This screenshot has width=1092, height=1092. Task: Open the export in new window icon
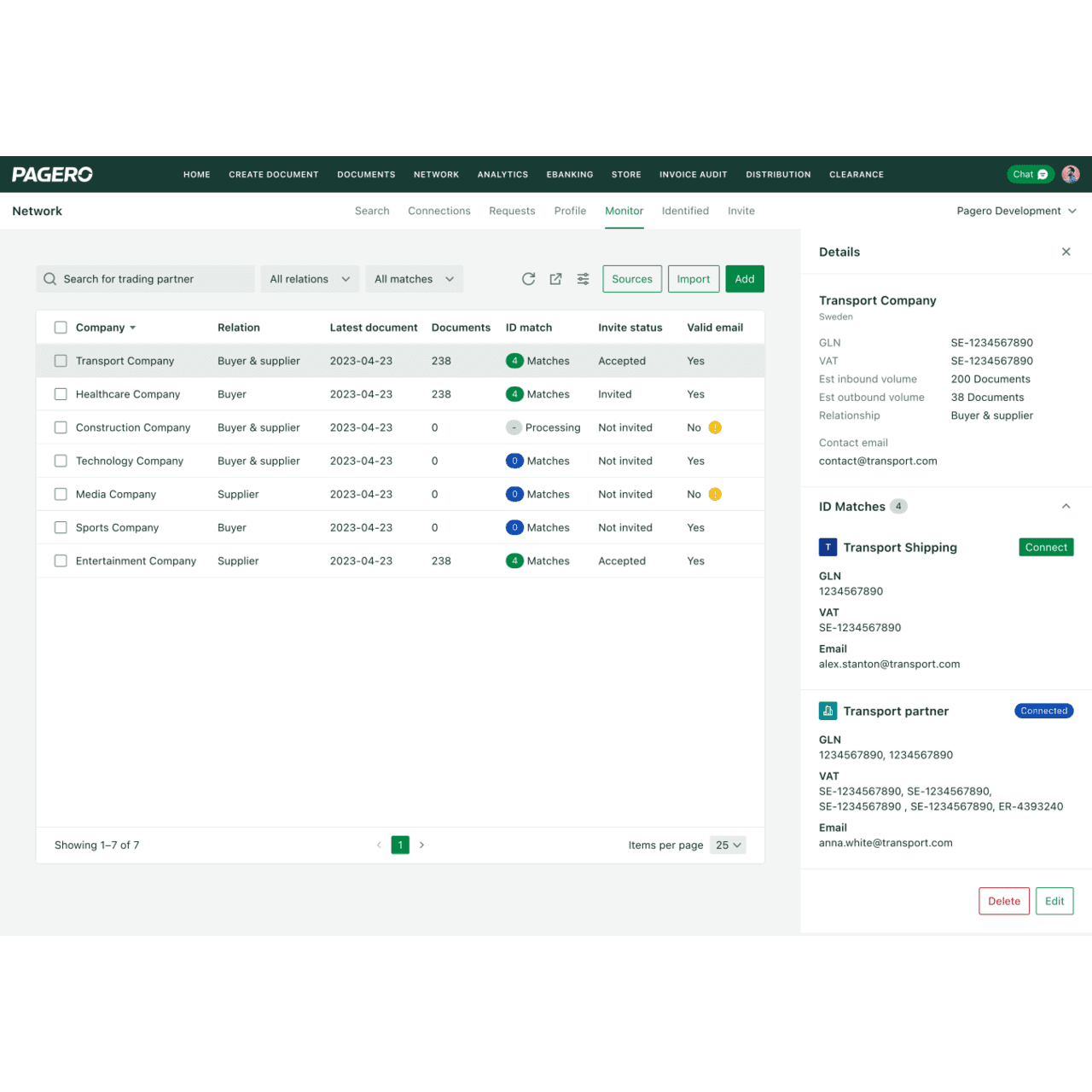555,279
